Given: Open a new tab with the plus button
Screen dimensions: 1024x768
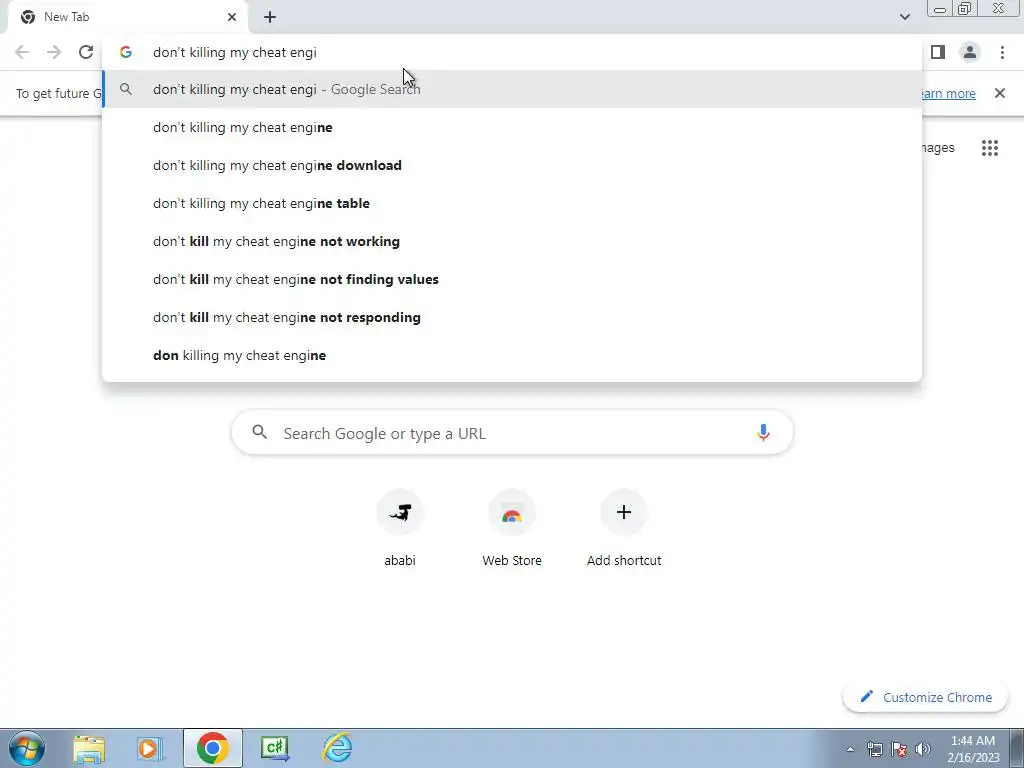Looking at the screenshot, I should pos(270,18).
